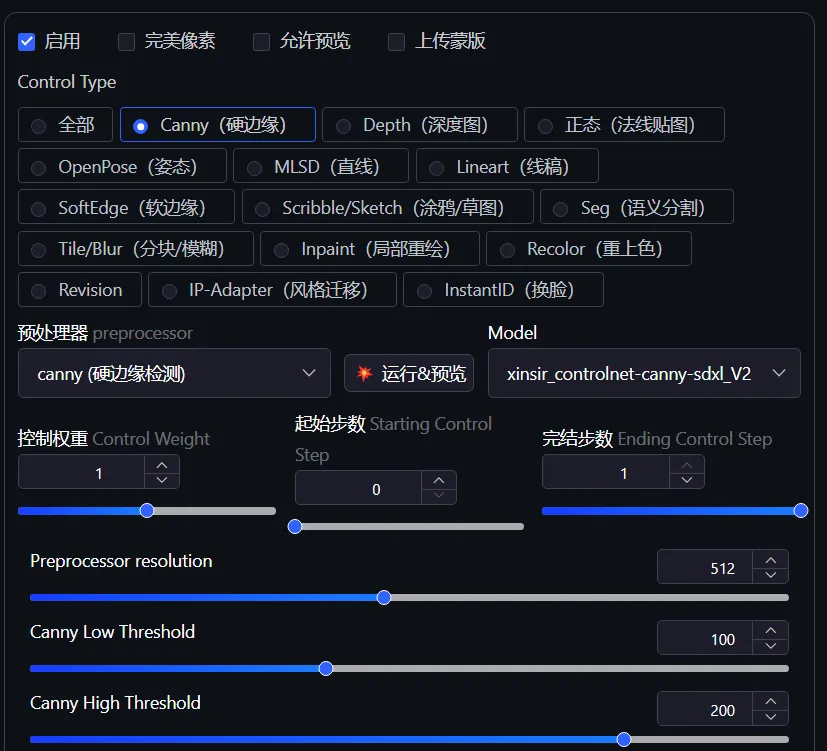Image resolution: width=827 pixels, height=751 pixels.
Task: Click the Ending Control Step down arrow
Action: (x=687, y=478)
